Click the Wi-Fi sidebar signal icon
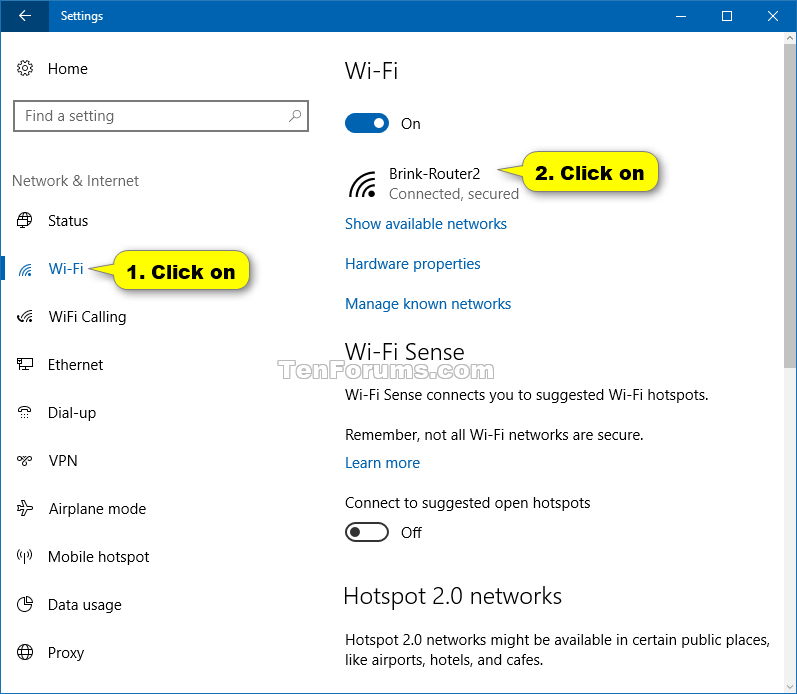Screen dimensions: 797x694 [25, 269]
